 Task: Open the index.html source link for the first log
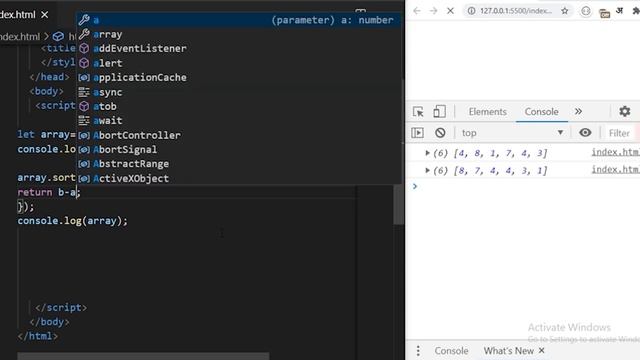[x=616, y=152]
